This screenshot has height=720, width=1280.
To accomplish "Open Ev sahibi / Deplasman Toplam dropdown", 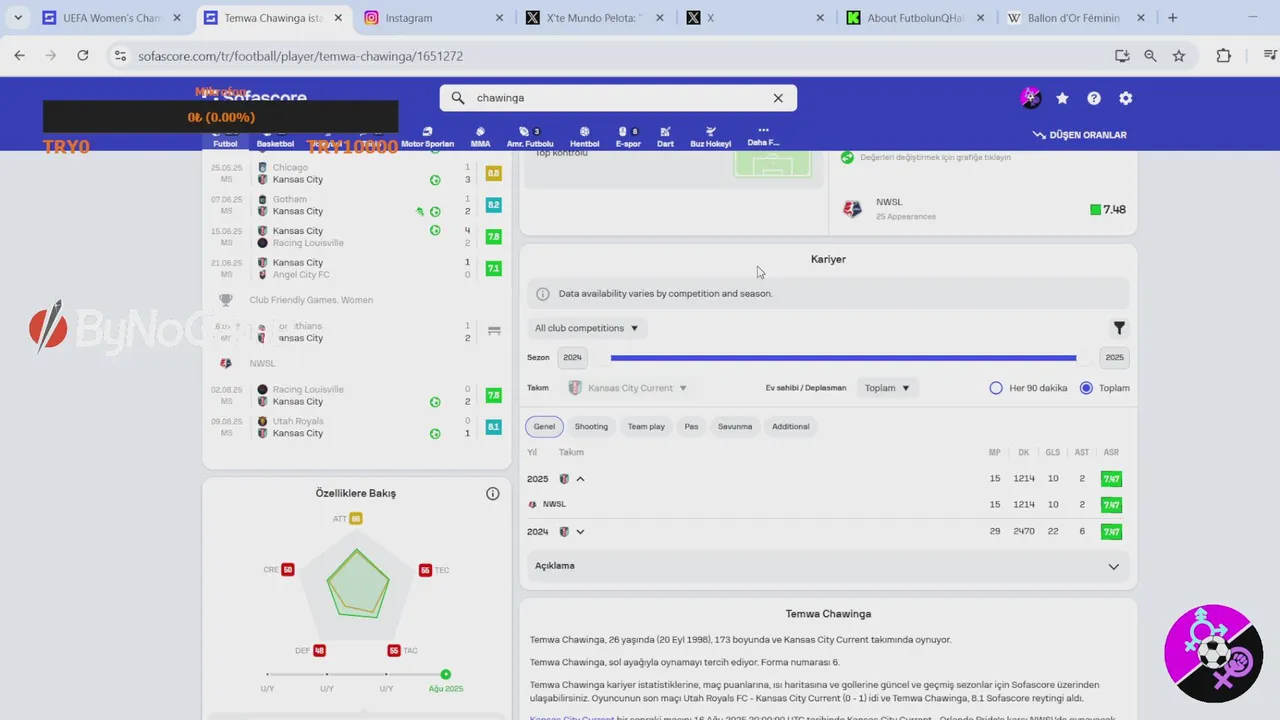I will pyautogui.click(x=887, y=388).
